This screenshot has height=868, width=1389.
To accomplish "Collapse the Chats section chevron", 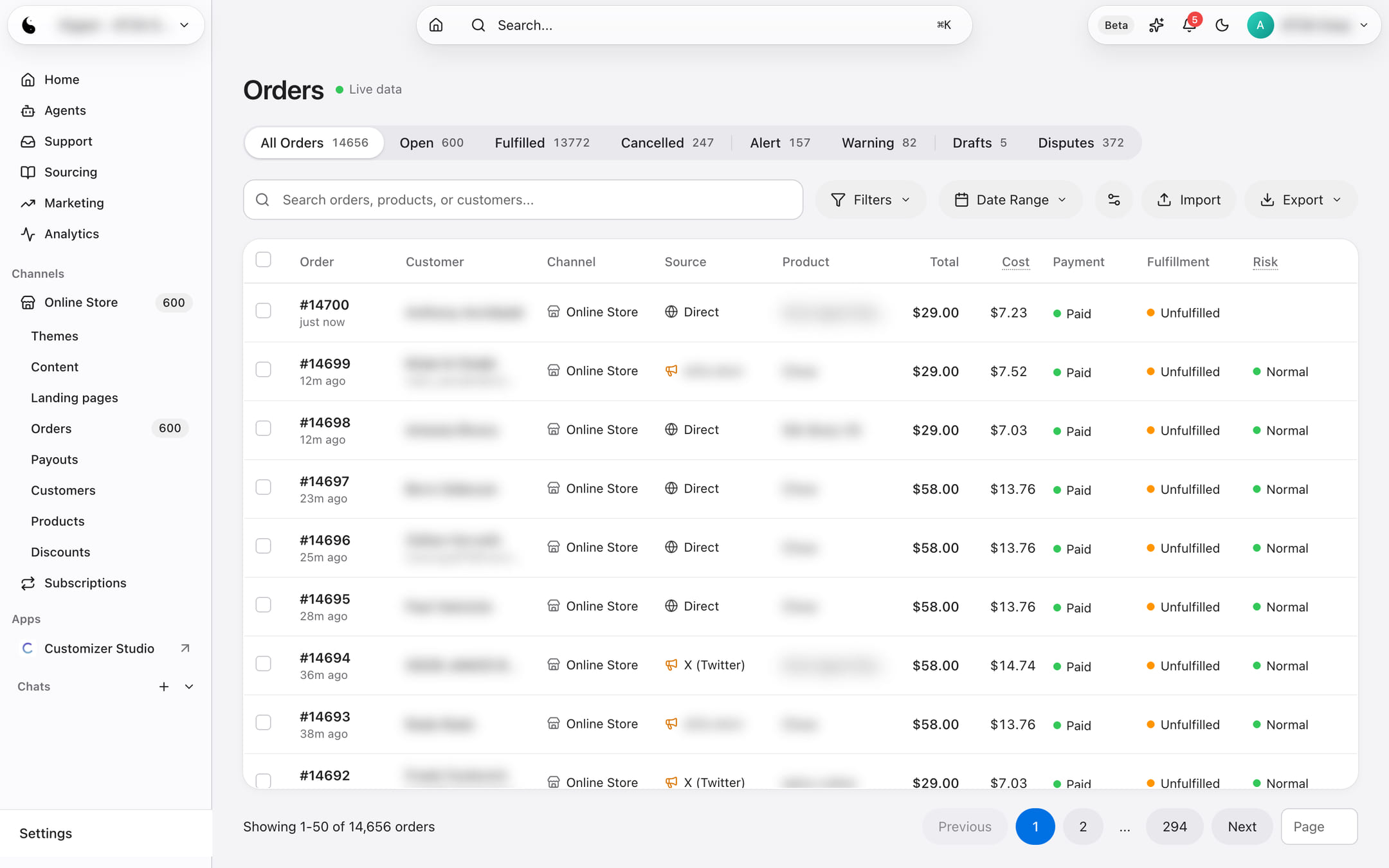I will [189, 687].
